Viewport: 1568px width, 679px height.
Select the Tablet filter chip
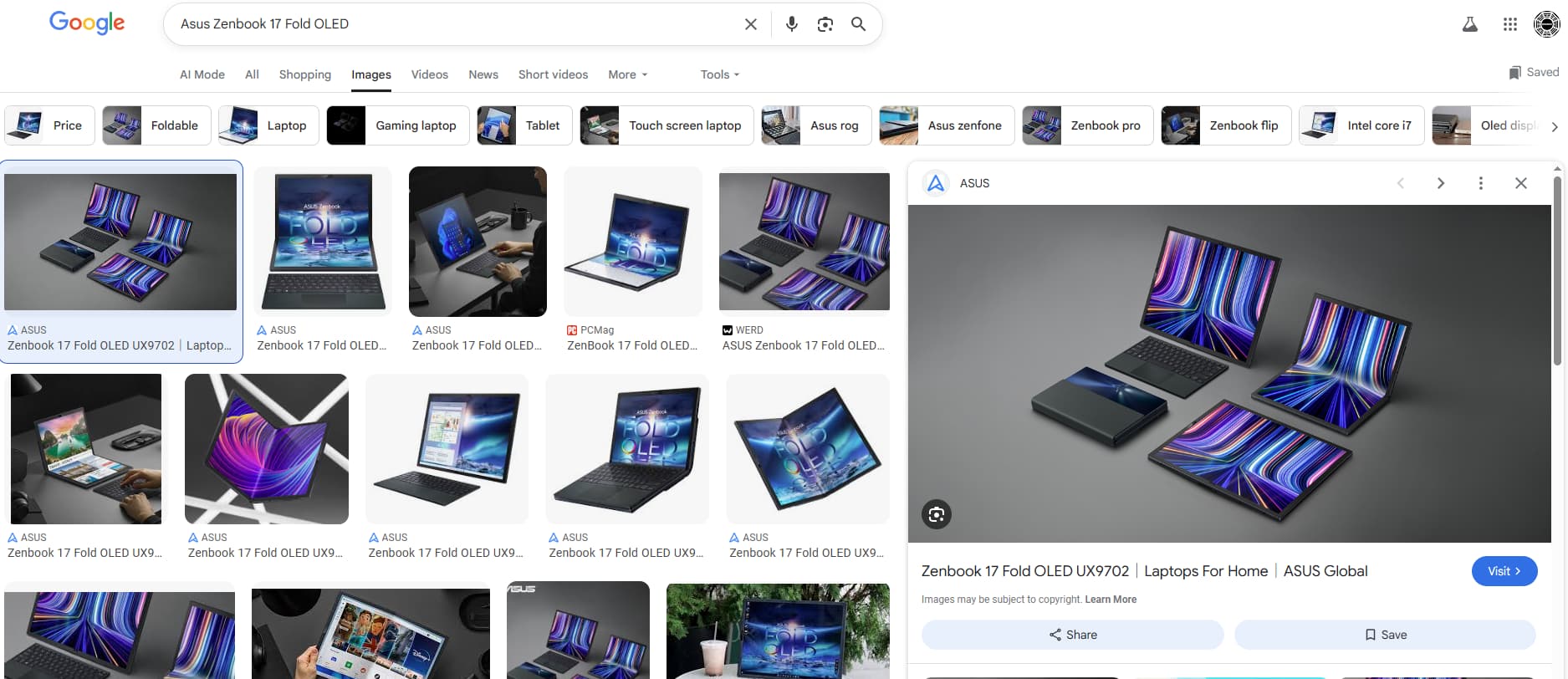[524, 125]
